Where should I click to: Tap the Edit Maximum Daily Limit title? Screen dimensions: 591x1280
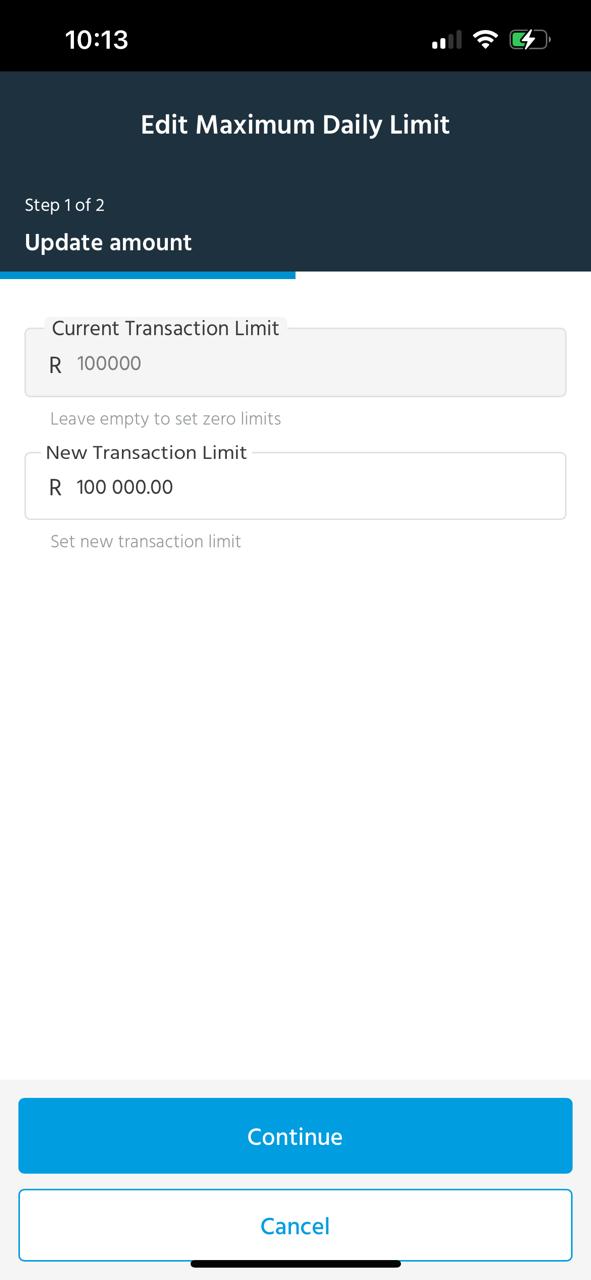click(295, 125)
